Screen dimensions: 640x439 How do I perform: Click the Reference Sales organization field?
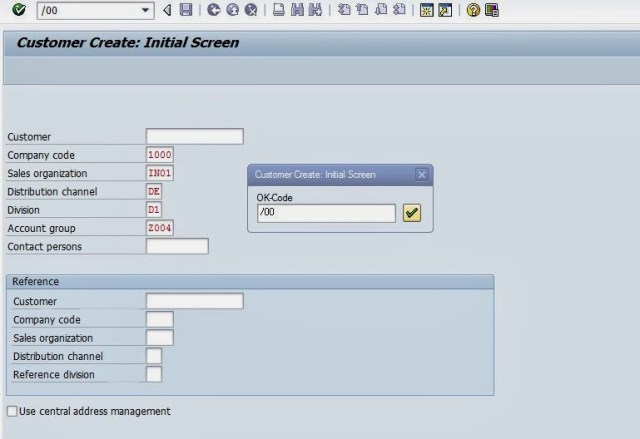pos(160,338)
